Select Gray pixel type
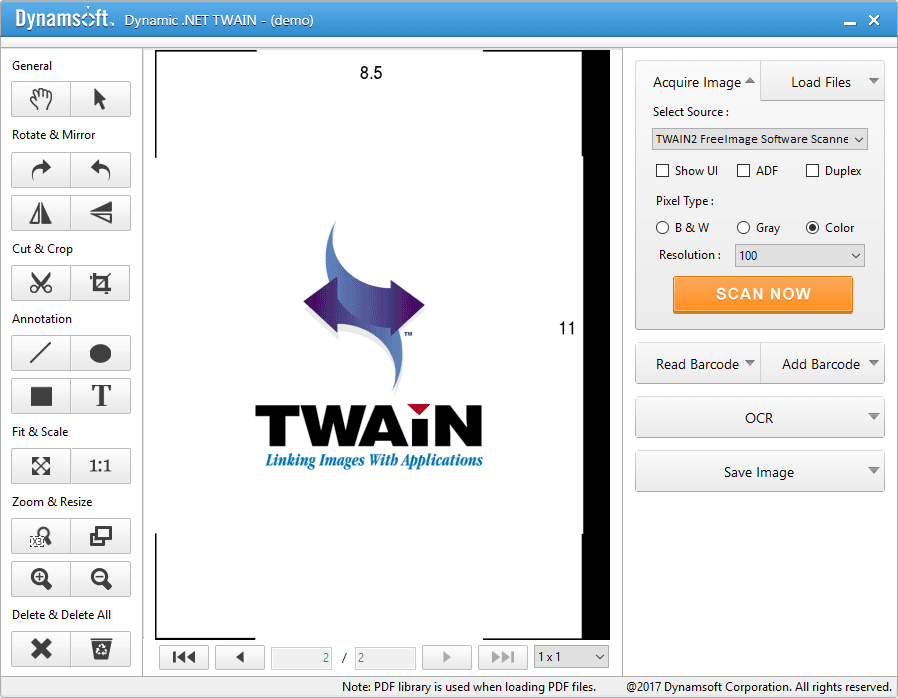Viewport: 898px width, 698px height. click(743, 228)
